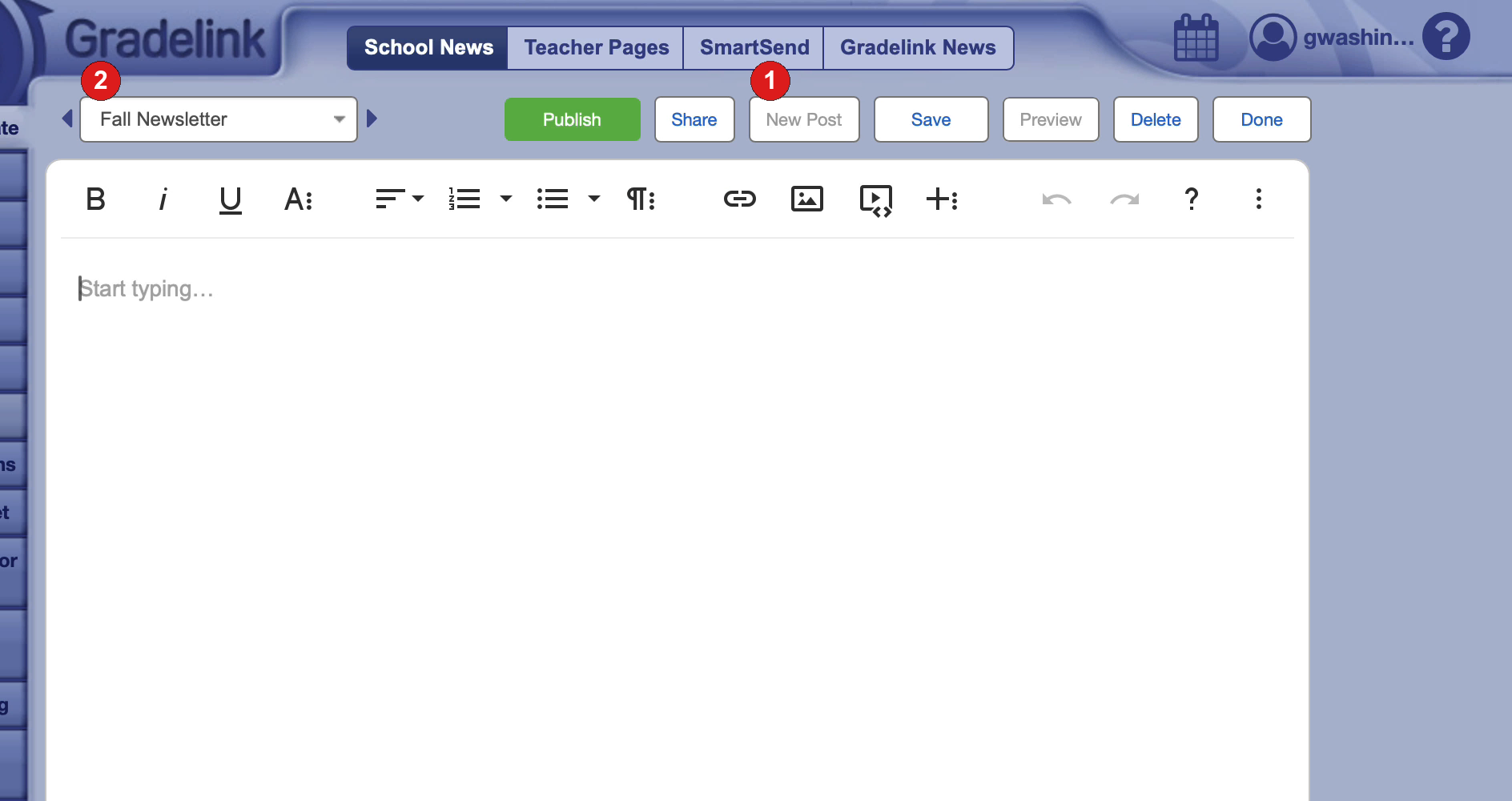Image resolution: width=1512 pixels, height=801 pixels.
Task: Click the text alignment icon
Action: 390,199
